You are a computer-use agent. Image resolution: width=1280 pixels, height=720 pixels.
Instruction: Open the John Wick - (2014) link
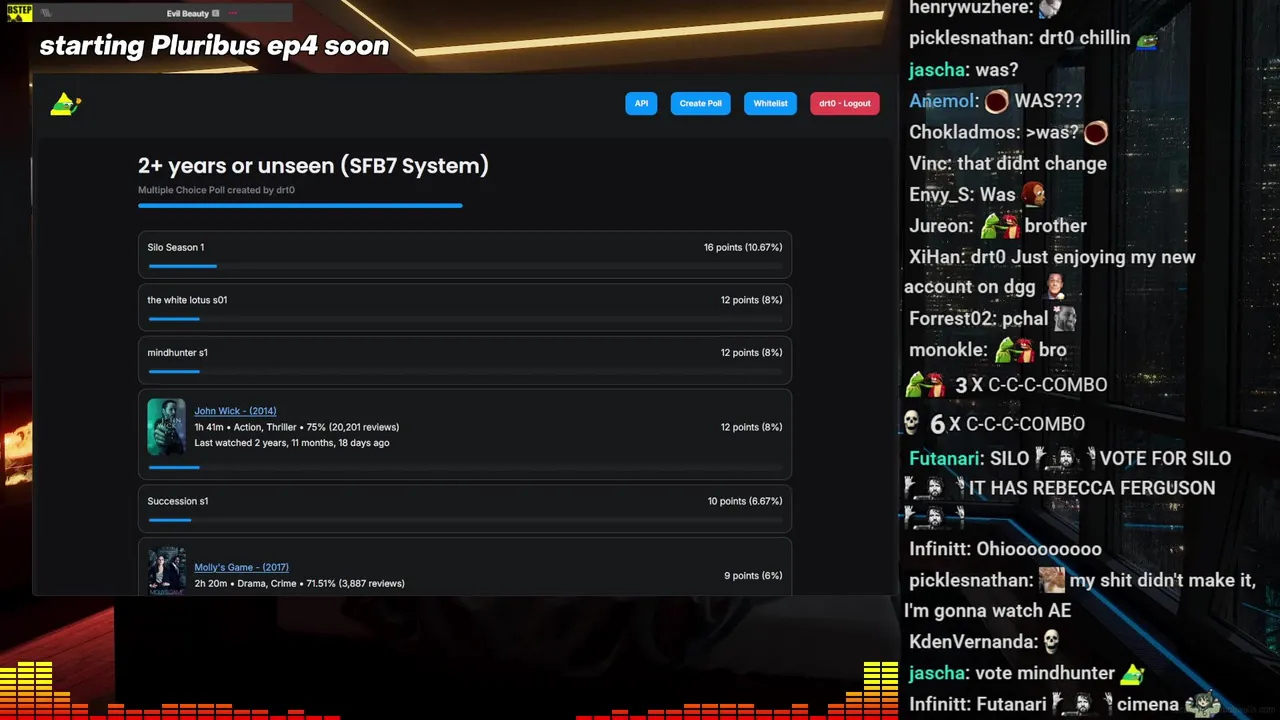click(x=235, y=411)
